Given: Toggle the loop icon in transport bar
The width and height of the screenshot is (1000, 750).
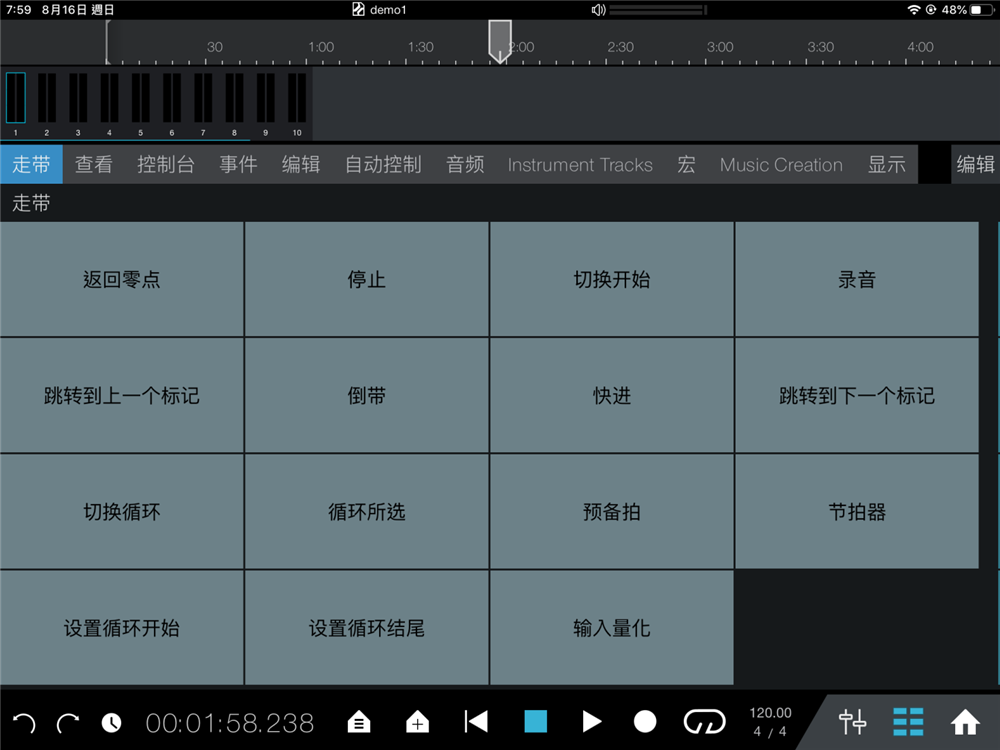Looking at the screenshot, I should (x=704, y=722).
